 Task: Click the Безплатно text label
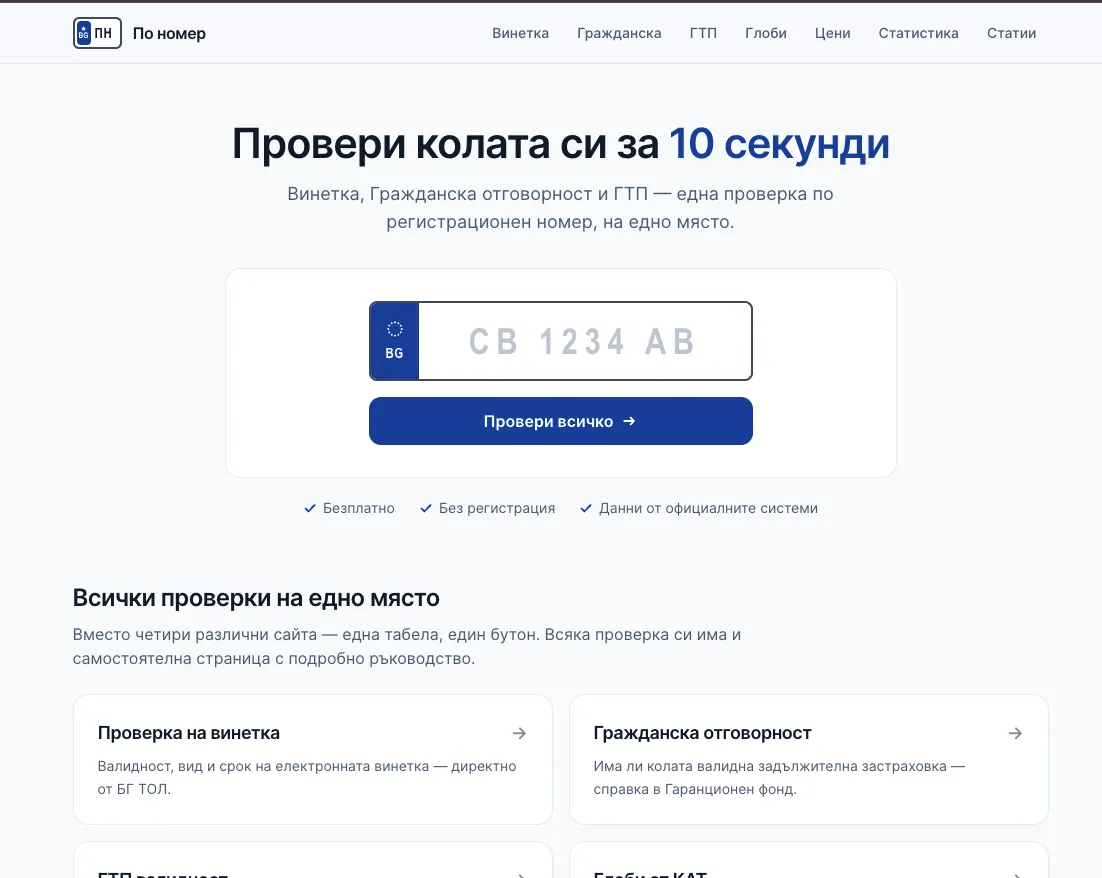point(358,508)
